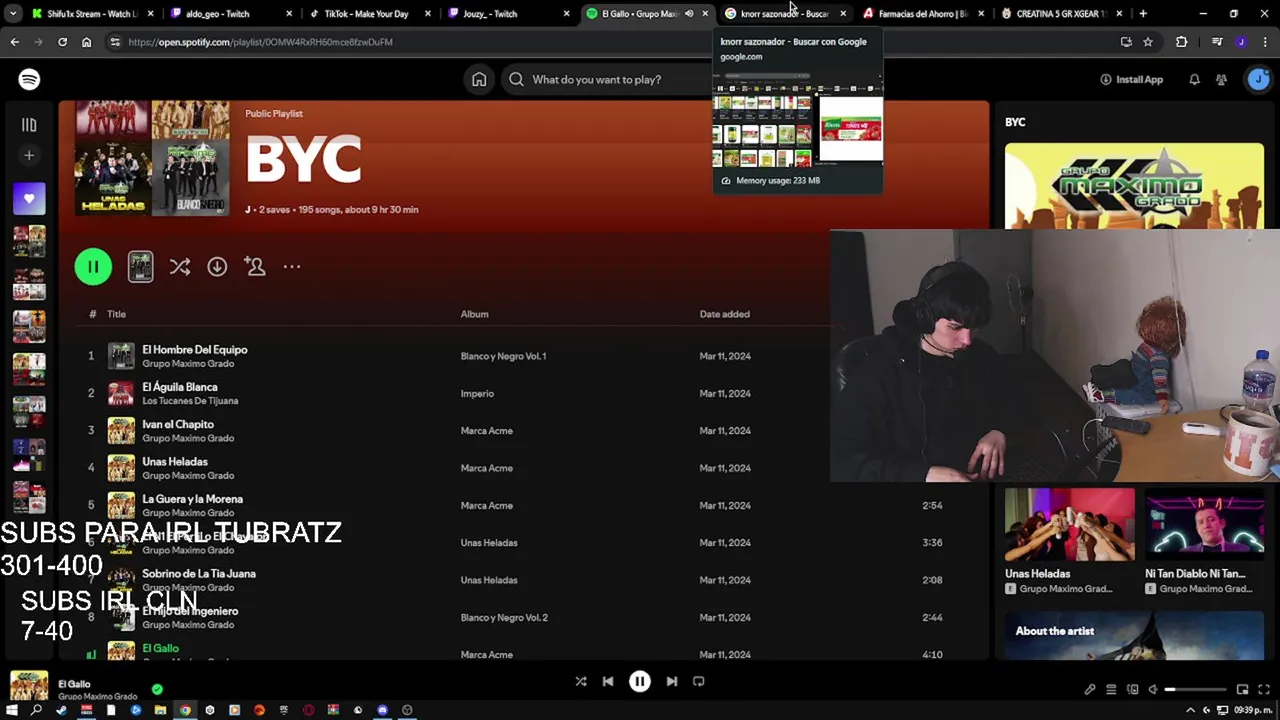The height and width of the screenshot is (720, 1280).
Task: Adjust the volume slider
Action: (1196, 689)
